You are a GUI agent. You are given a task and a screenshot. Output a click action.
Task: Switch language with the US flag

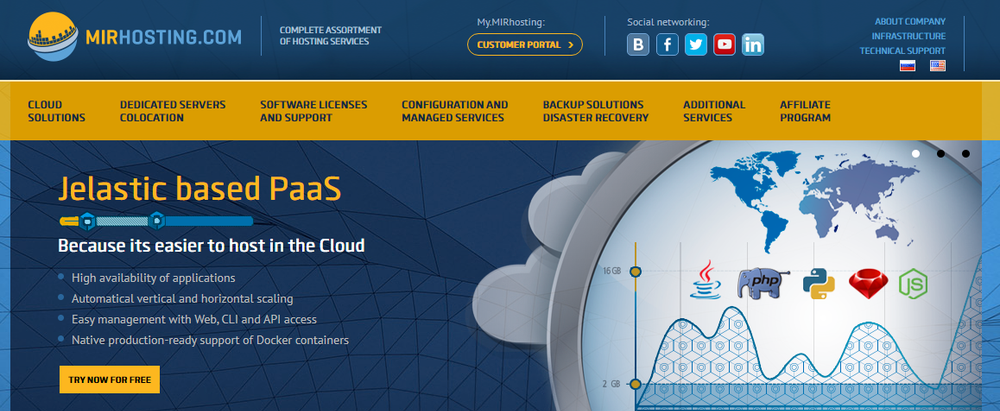click(x=938, y=65)
